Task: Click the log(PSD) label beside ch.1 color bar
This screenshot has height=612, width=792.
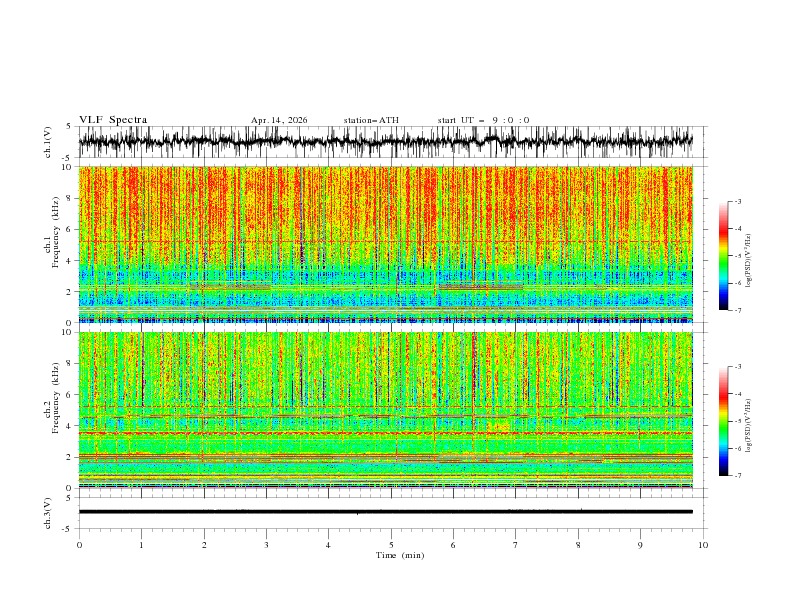Action: [748, 261]
